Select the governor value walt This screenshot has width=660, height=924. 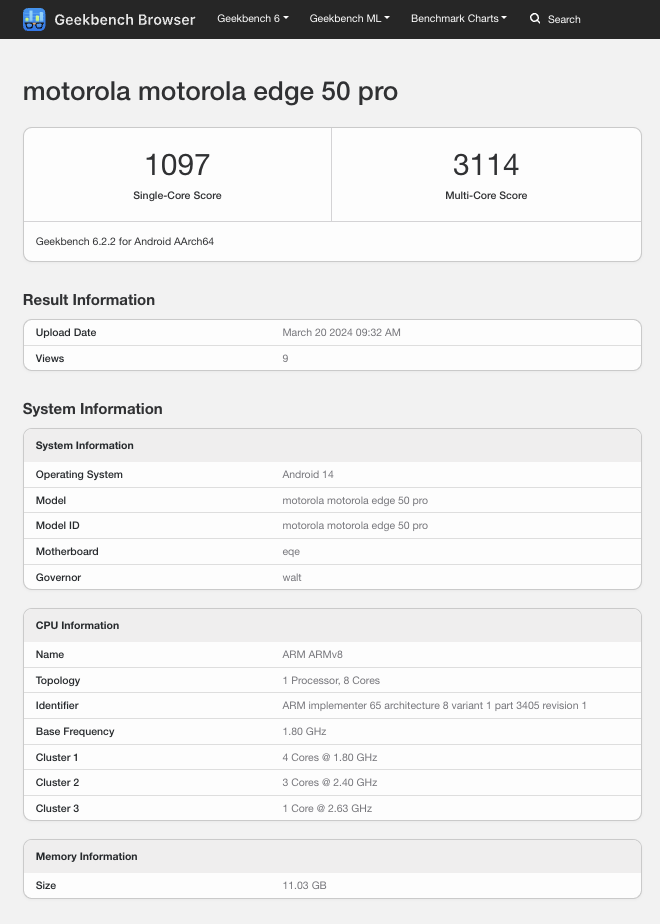[292, 578]
